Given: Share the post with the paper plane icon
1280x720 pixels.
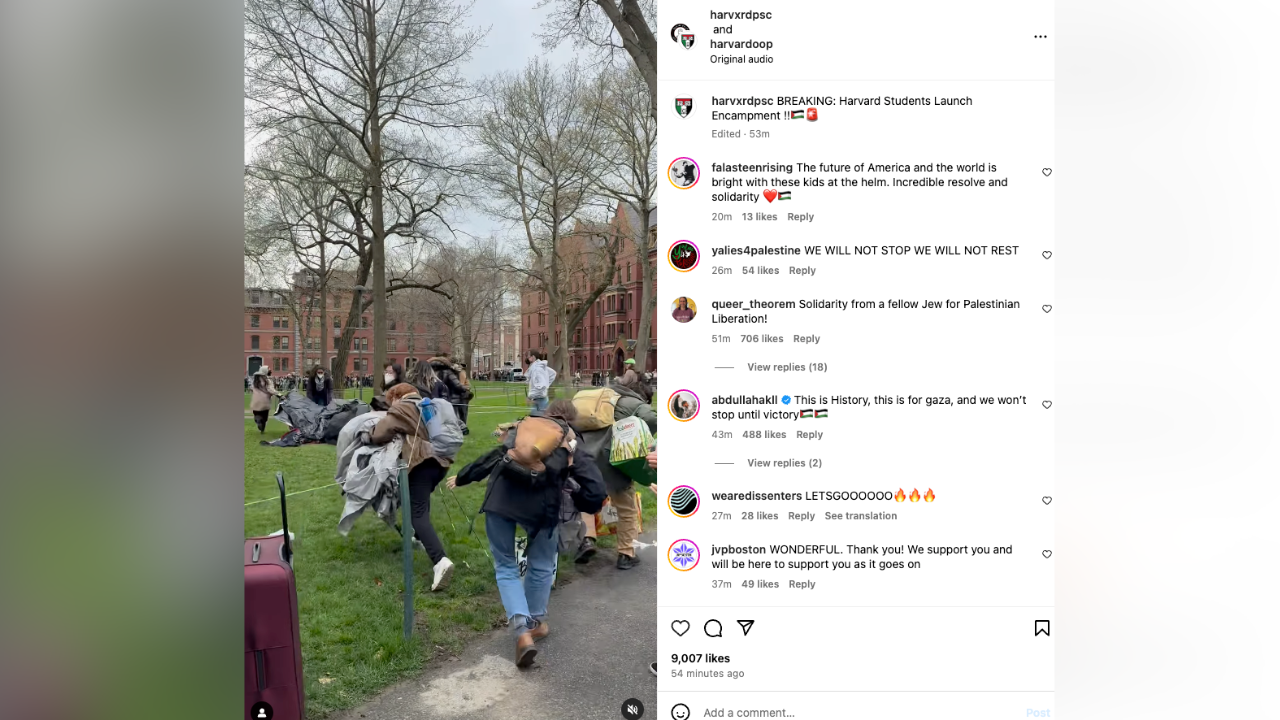Looking at the screenshot, I should [745, 628].
